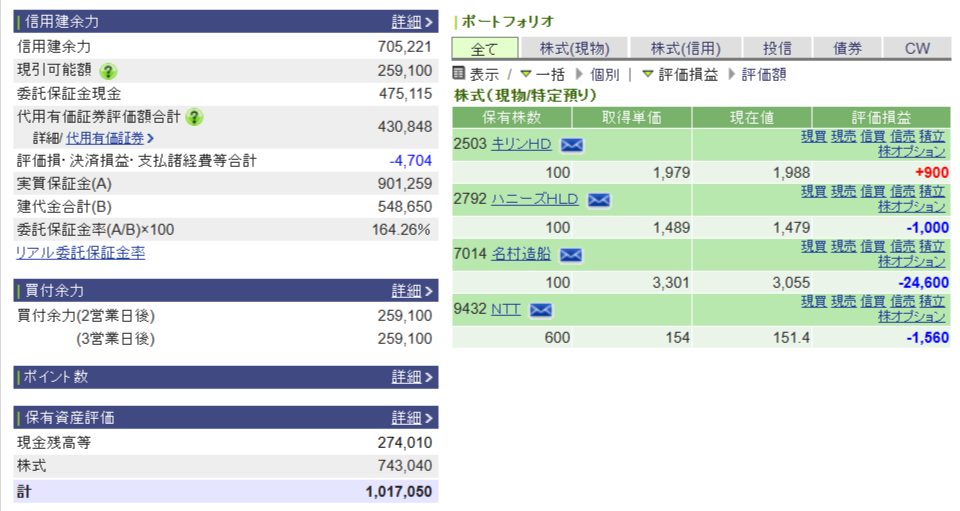Open the キリンHD stock link
The image size is (960, 511).
click(x=521, y=144)
